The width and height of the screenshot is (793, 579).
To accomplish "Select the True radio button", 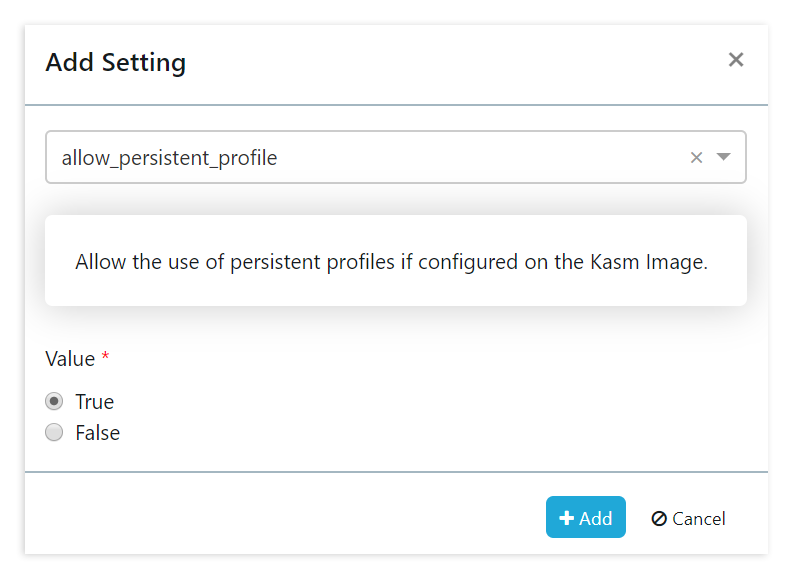I will [55, 401].
